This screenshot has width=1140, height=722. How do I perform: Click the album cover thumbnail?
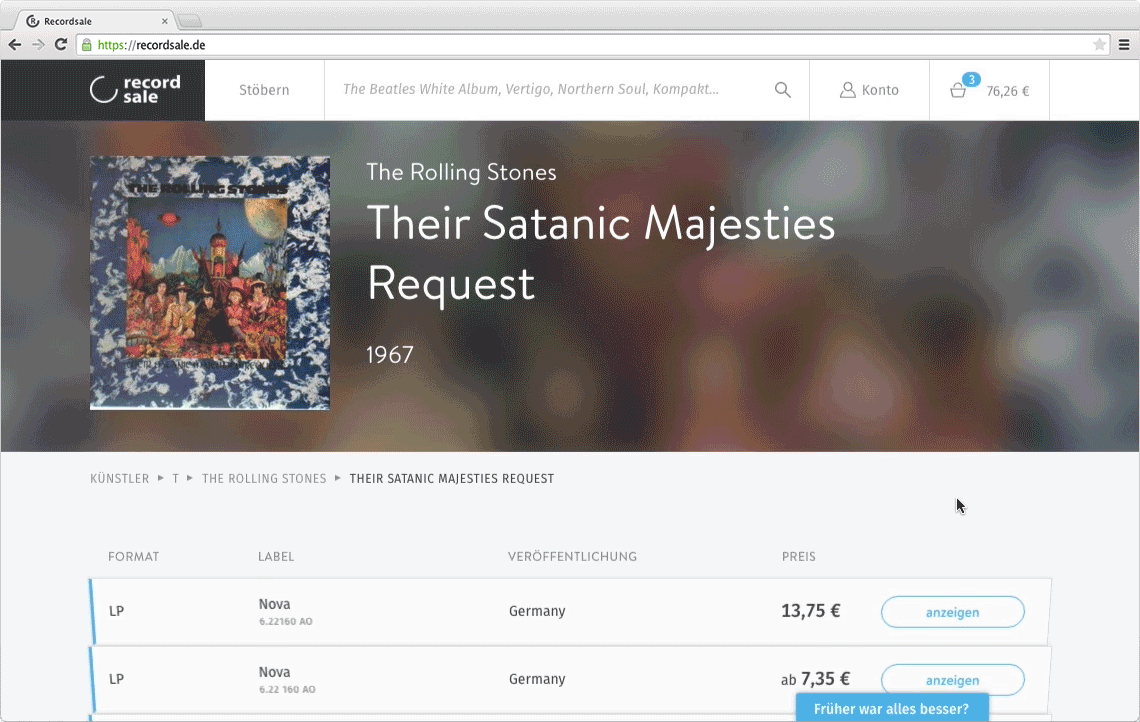[210, 283]
